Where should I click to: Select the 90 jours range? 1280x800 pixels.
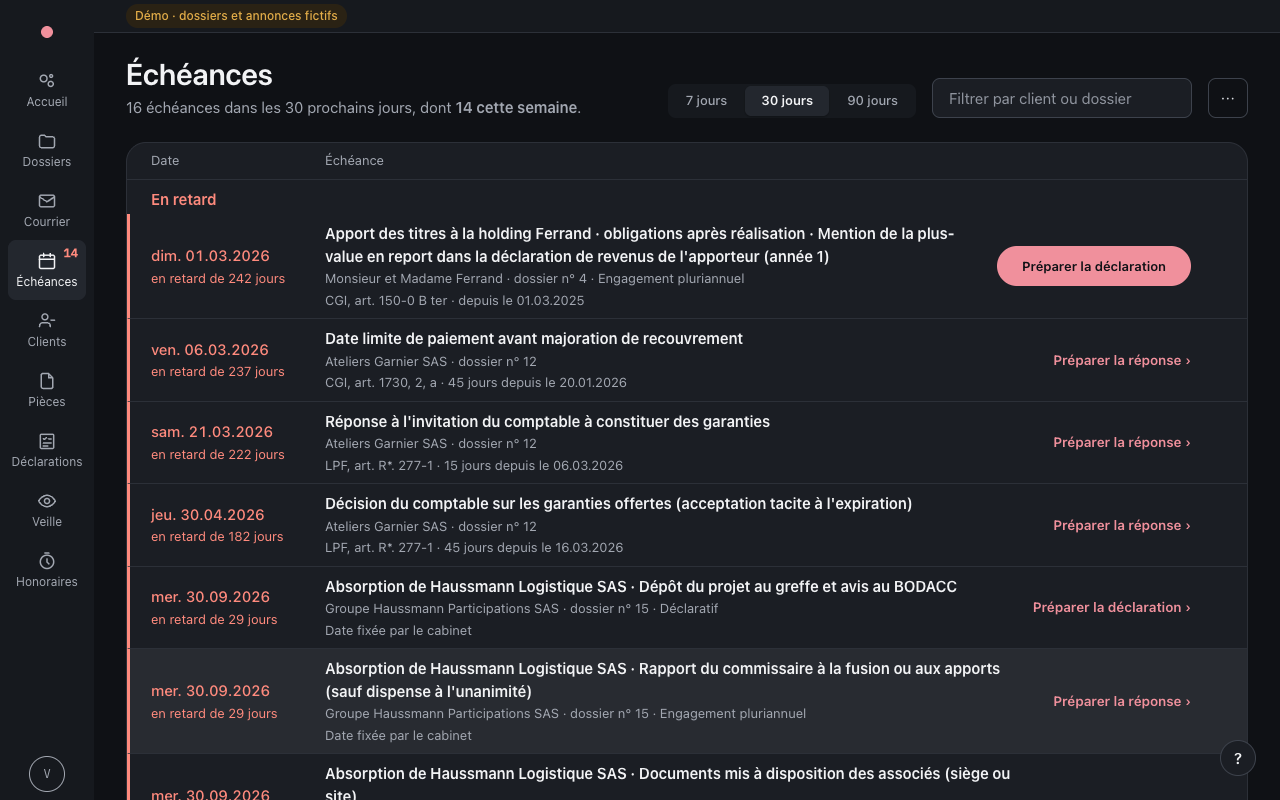pos(872,101)
